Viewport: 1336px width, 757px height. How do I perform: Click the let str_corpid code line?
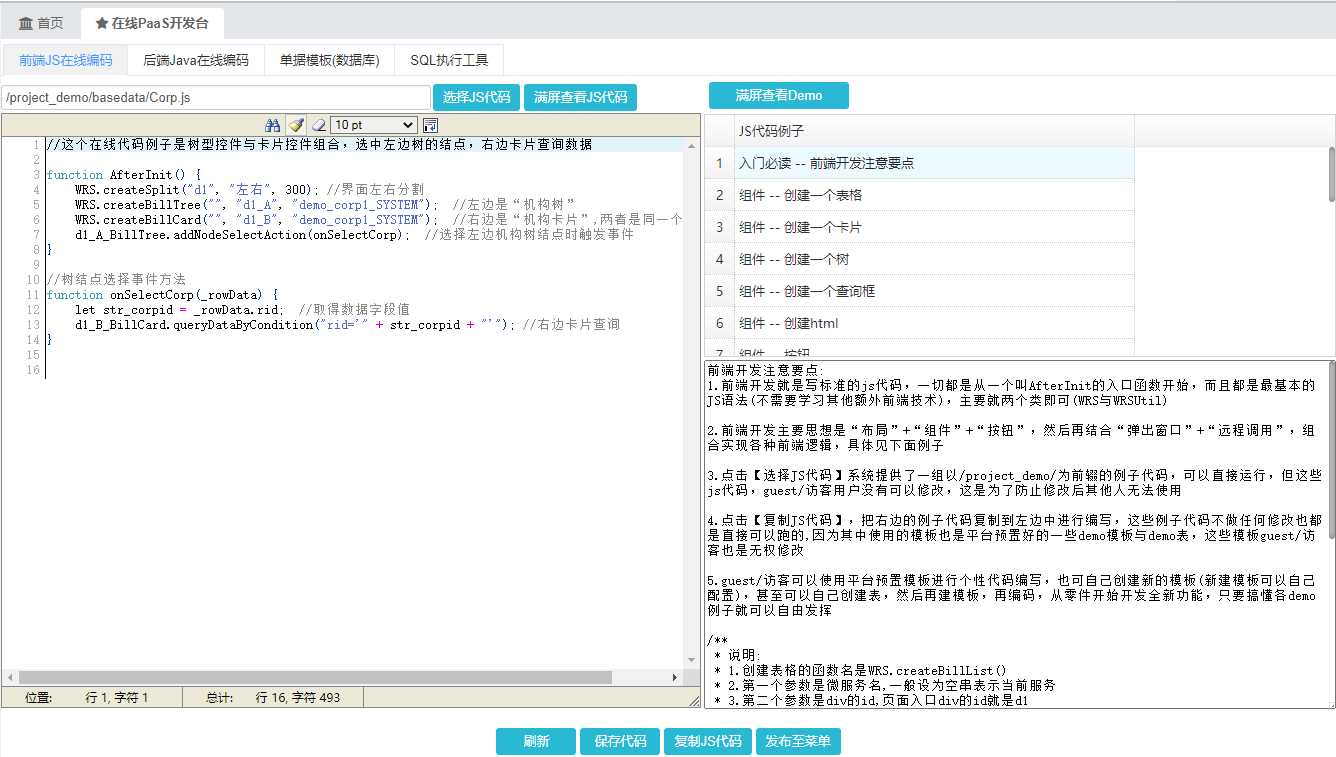click(242, 309)
